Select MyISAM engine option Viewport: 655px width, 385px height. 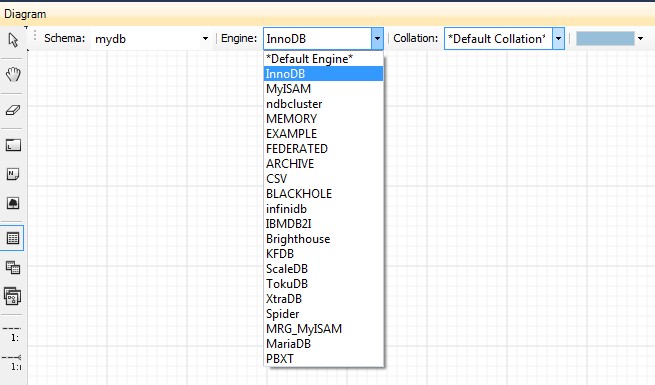[324, 89]
